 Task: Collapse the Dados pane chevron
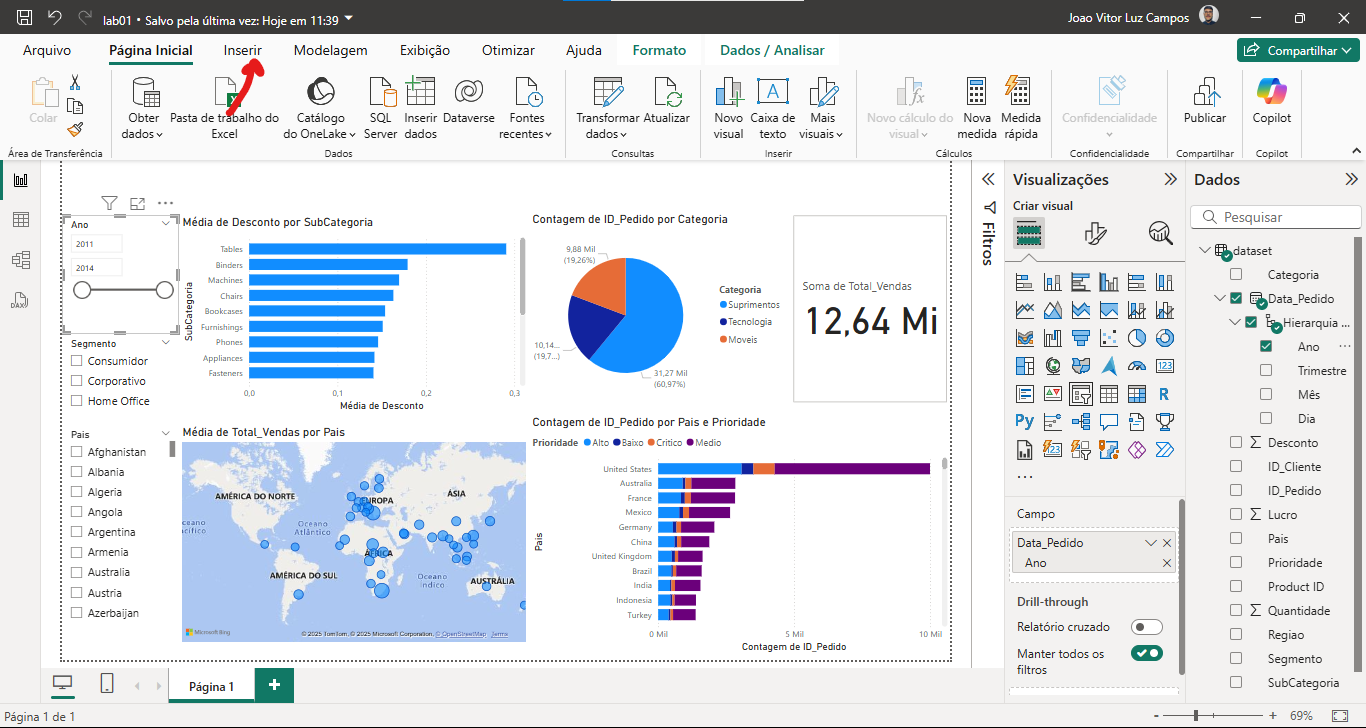pyautogui.click(x=1351, y=180)
